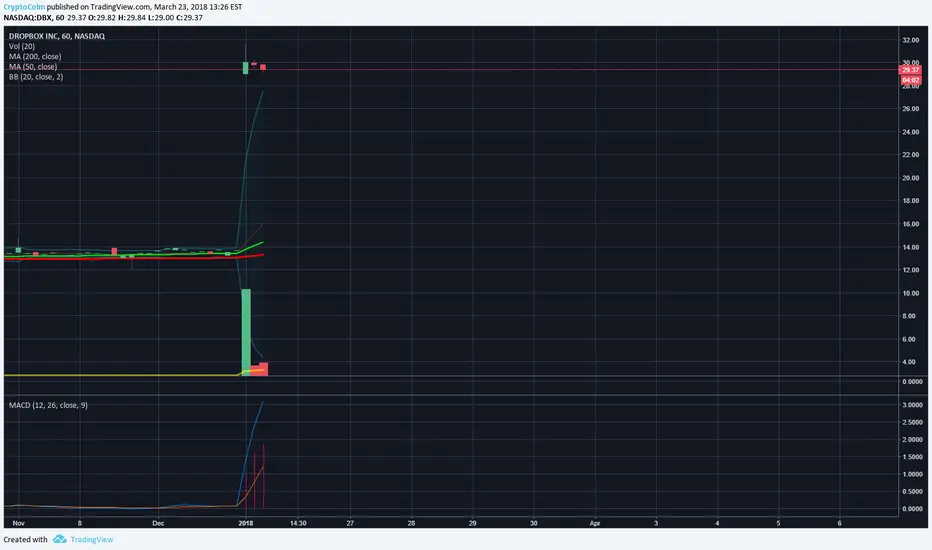Click the H:29.84 high value in header
The height and width of the screenshot is (550, 932).
click(x=132, y=18)
